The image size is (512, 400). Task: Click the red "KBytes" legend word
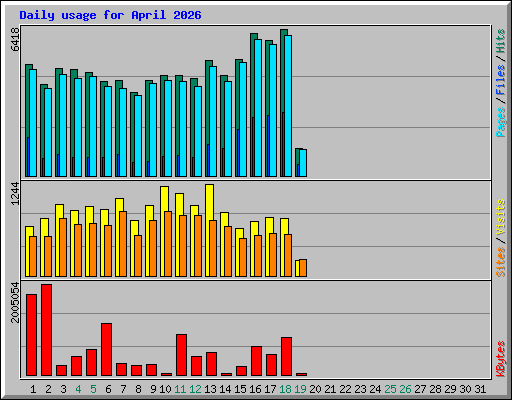click(x=500, y=359)
